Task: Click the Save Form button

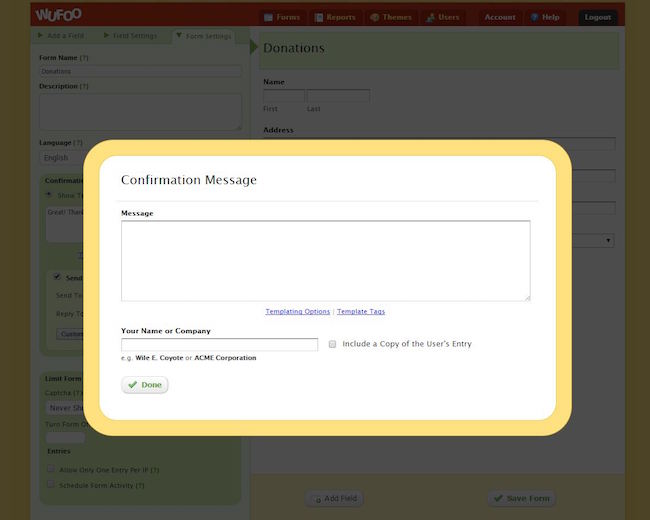Action: pyautogui.click(x=521, y=498)
